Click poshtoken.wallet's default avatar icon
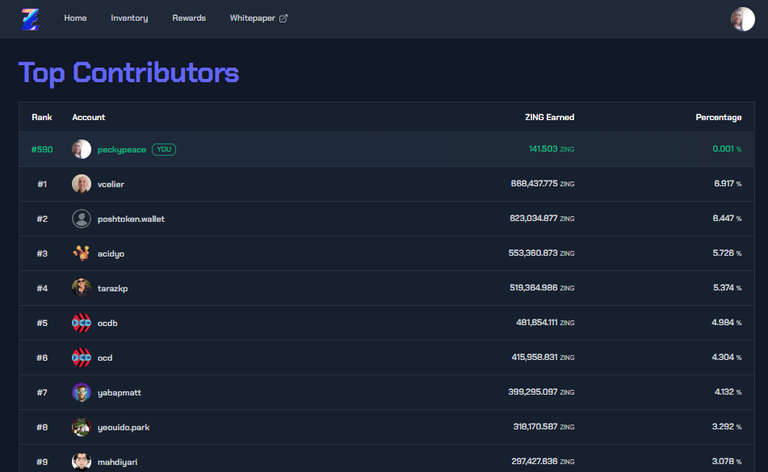Image resolution: width=768 pixels, height=472 pixels. tap(81, 218)
